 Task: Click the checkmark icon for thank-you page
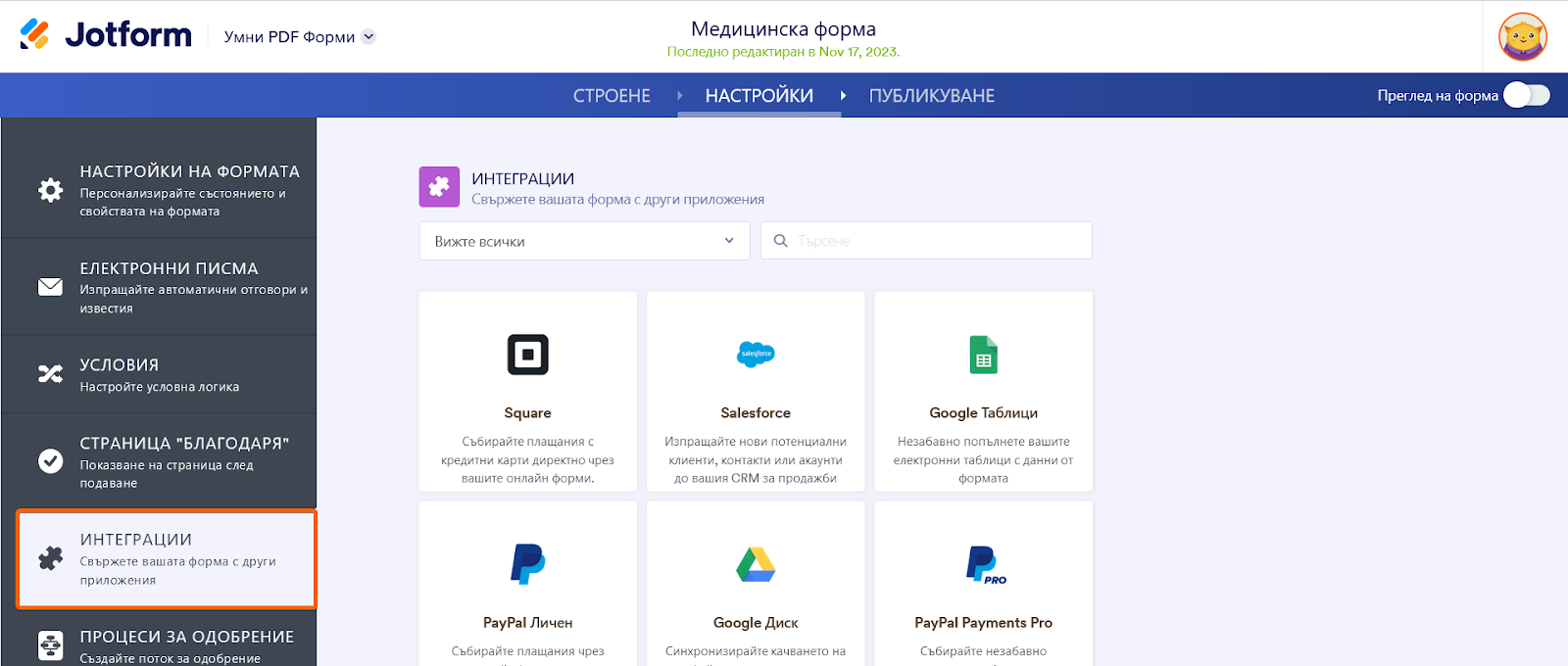coord(50,460)
